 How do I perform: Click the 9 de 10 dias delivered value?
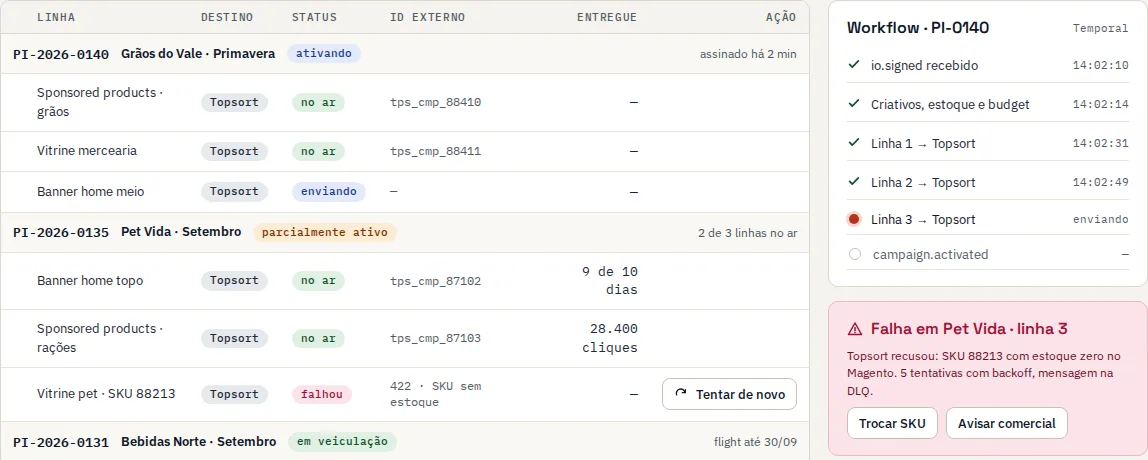(610, 281)
